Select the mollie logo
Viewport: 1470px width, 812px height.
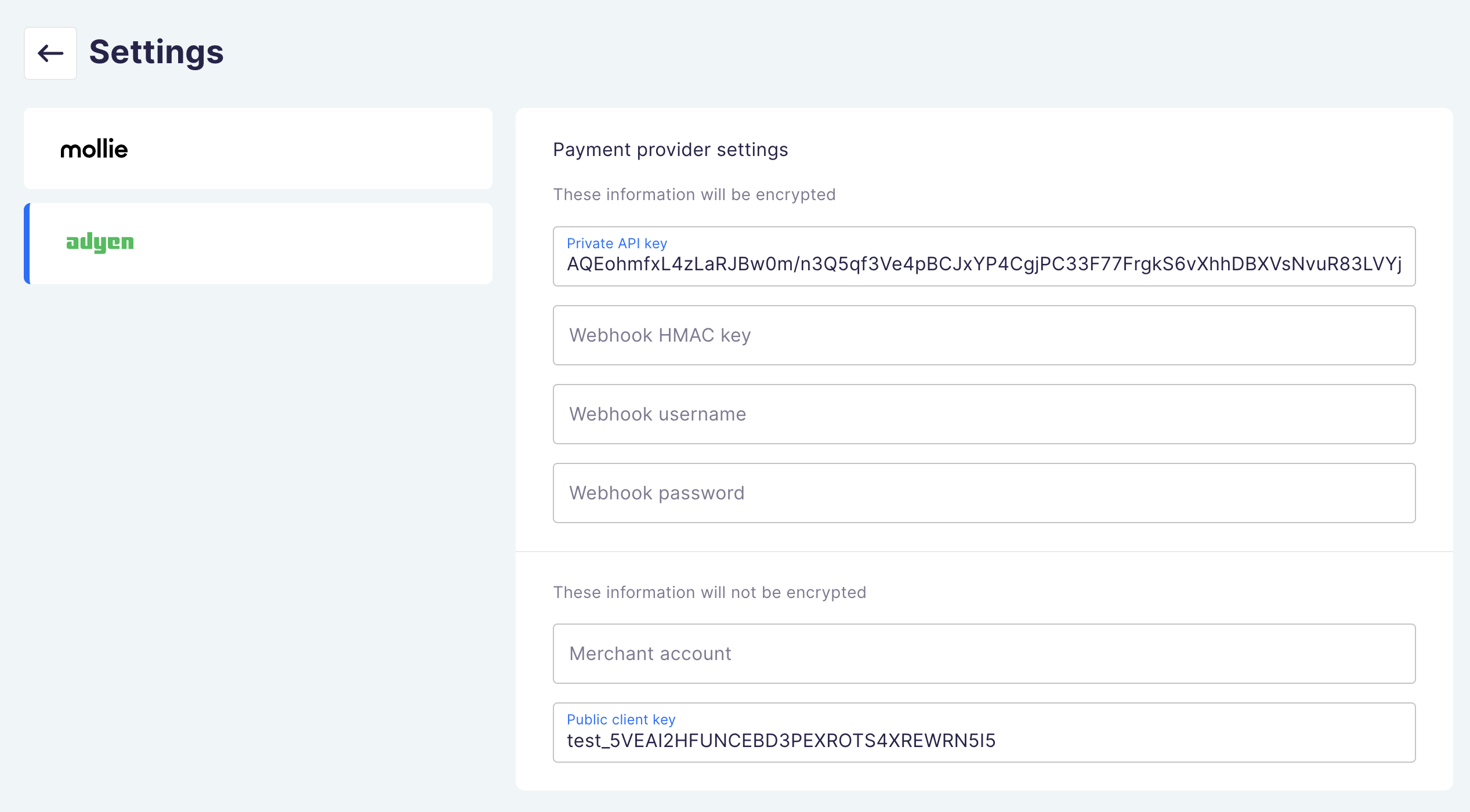[x=94, y=149]
